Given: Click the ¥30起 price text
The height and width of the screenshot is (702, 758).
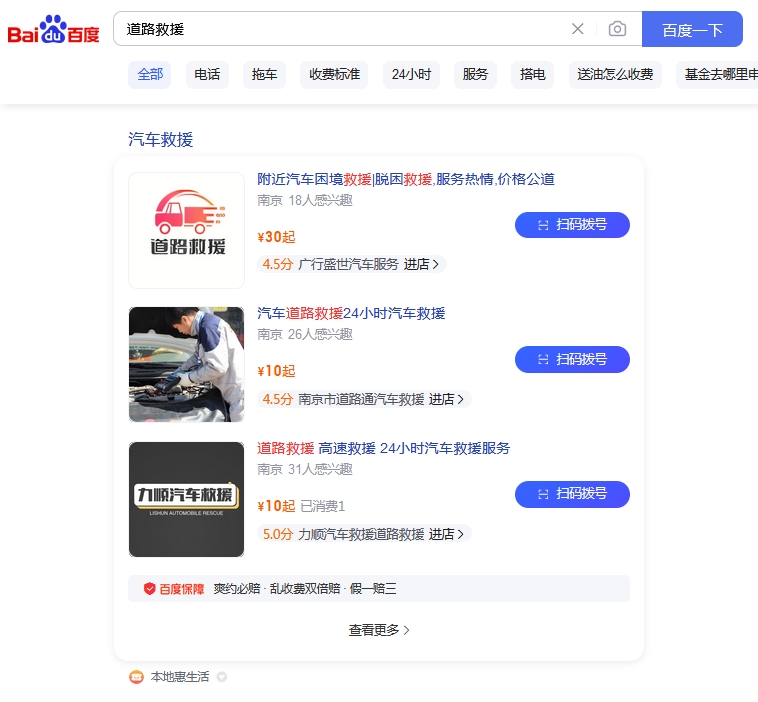Looking at the screenshot, I should click(x=276, y=237).
